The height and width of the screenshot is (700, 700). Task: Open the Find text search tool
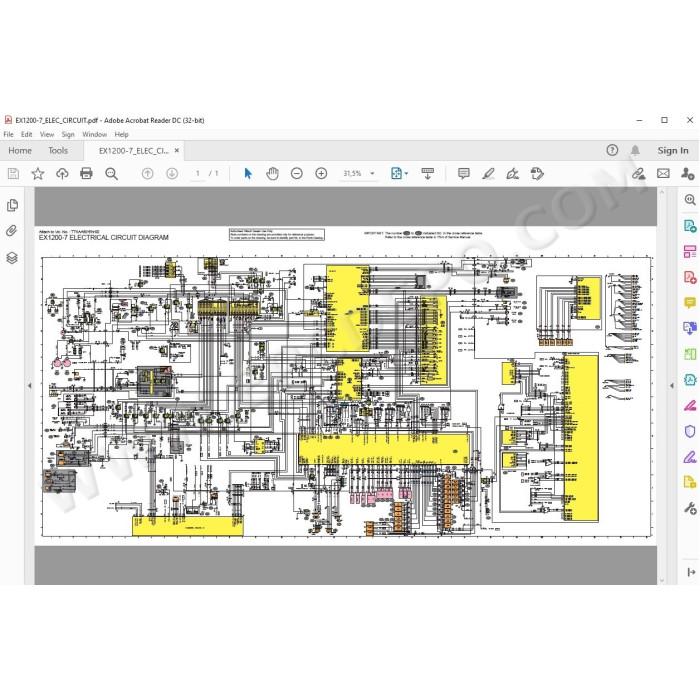coord(111,174)
